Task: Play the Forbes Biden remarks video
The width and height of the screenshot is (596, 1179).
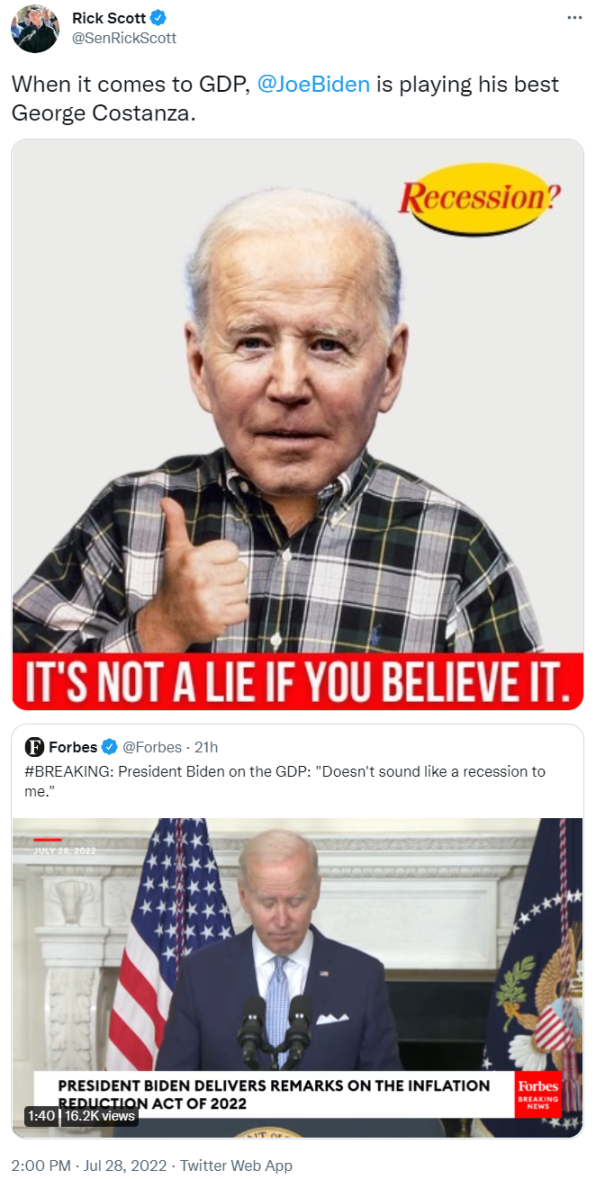Action: coord(298,977)
